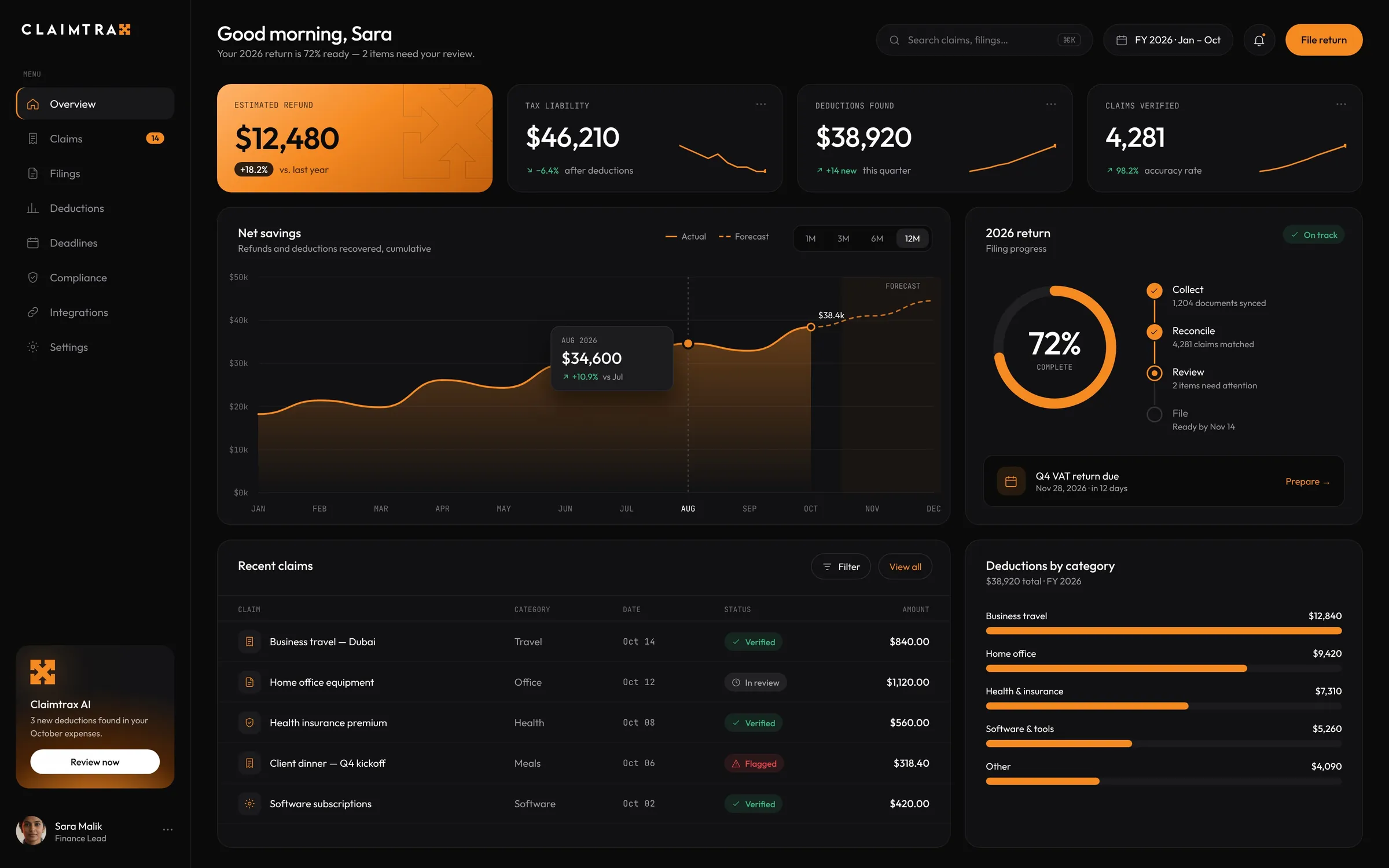Screen dimensions: 1389x868
Task: Click the Review step indicator circle
Action: (x=1154, y=373)
